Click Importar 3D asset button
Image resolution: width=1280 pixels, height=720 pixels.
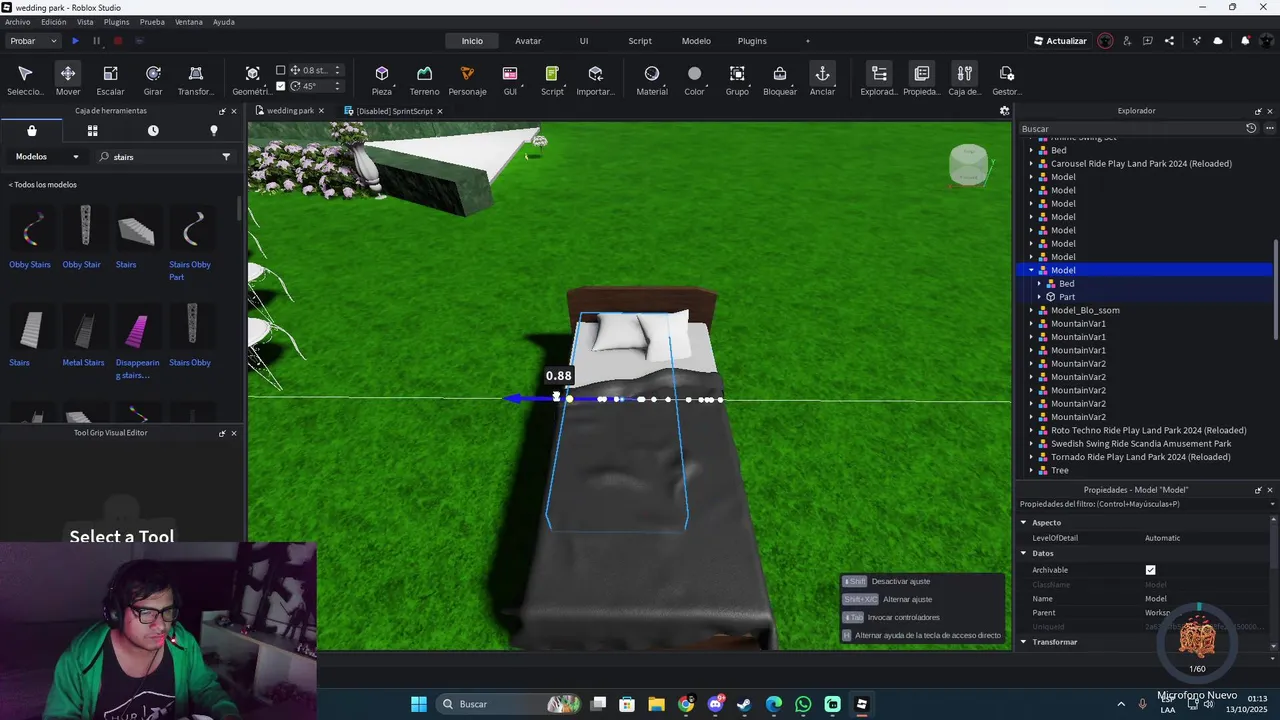click(x=596, y=80)
